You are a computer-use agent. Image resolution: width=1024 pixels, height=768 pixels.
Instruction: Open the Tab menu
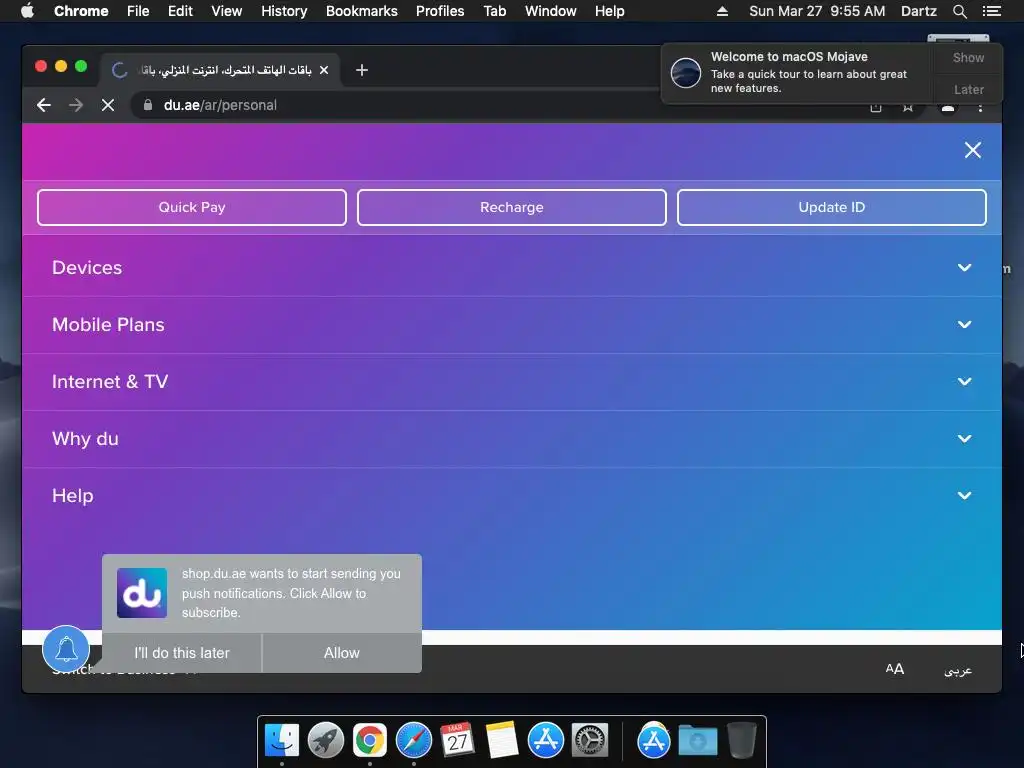(494, 11)
